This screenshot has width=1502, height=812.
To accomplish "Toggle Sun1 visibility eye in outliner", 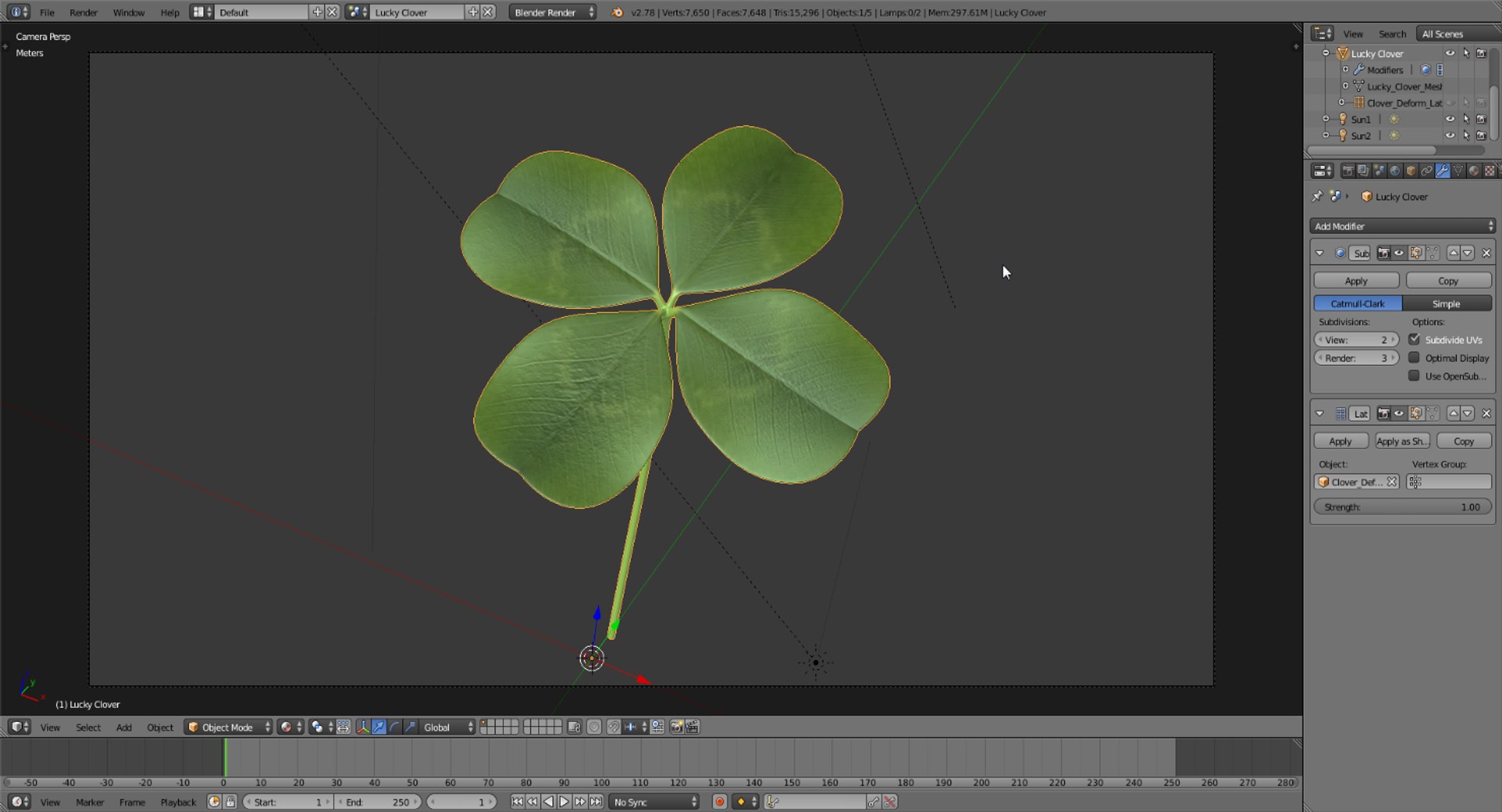I will coord(1450,119).
